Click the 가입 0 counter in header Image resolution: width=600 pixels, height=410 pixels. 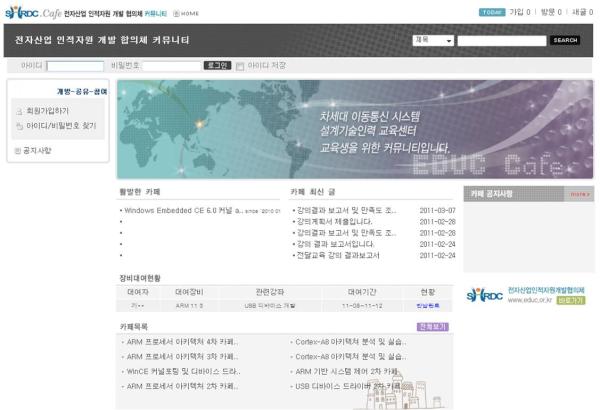(520, 12)
